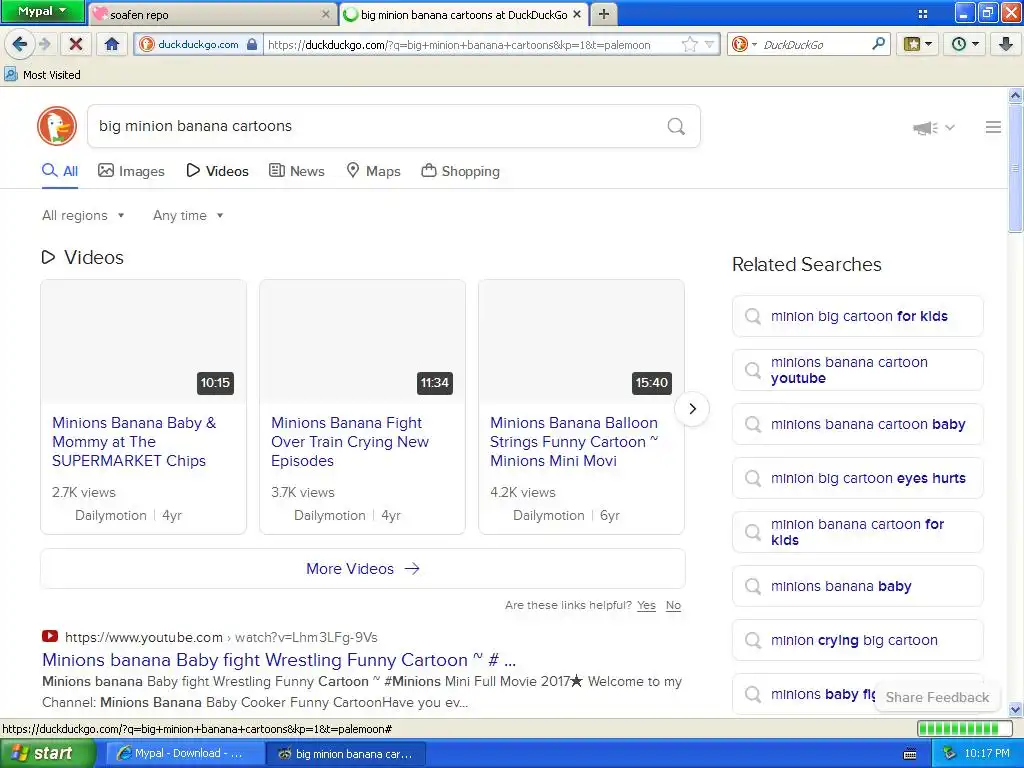Image resolution: width=1024 pixels, height=768 pixels.
Task: Open the DuckDuckGo hamburger menu
Action: (993, 127)
